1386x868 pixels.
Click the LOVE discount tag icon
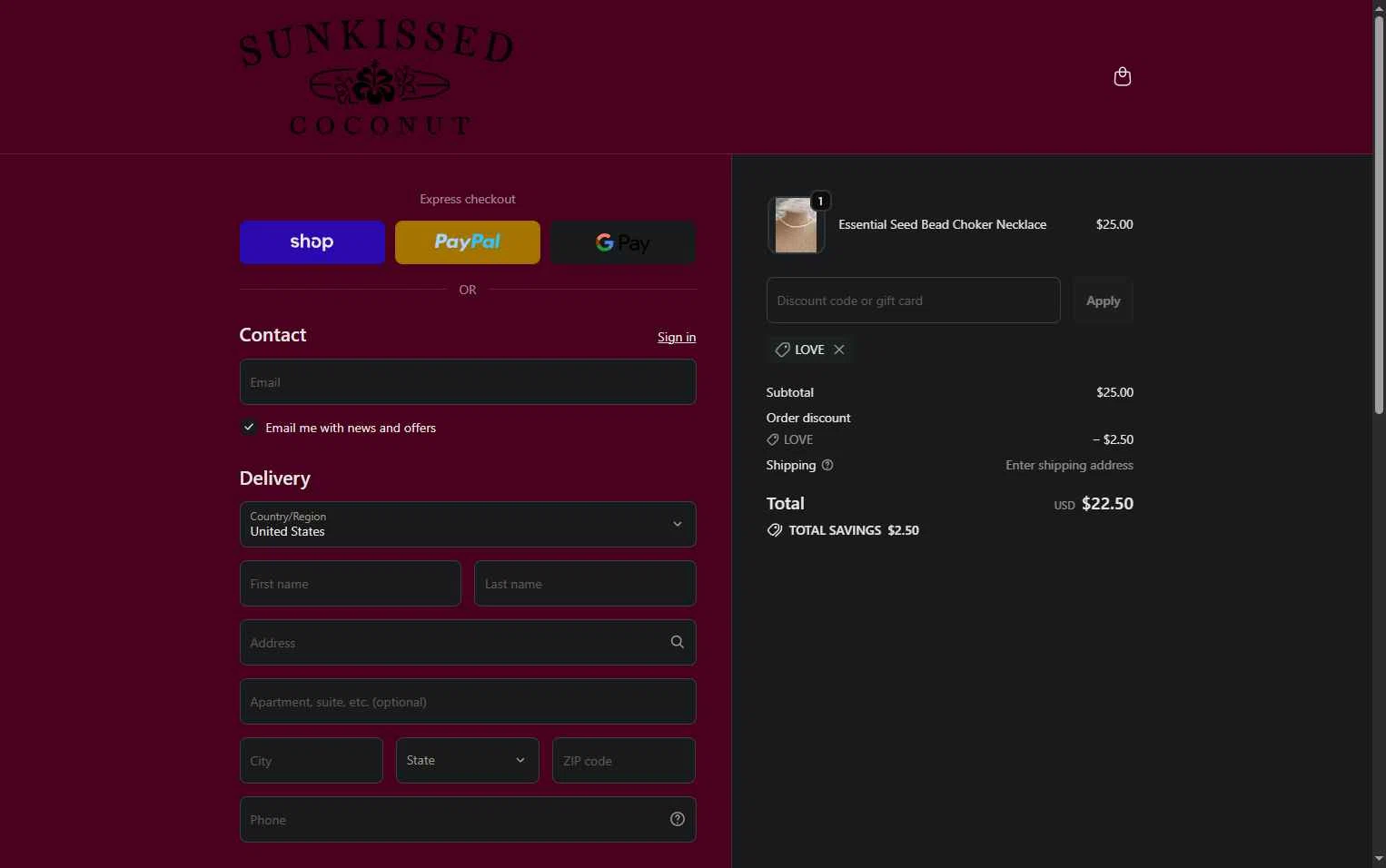point(782,350)
